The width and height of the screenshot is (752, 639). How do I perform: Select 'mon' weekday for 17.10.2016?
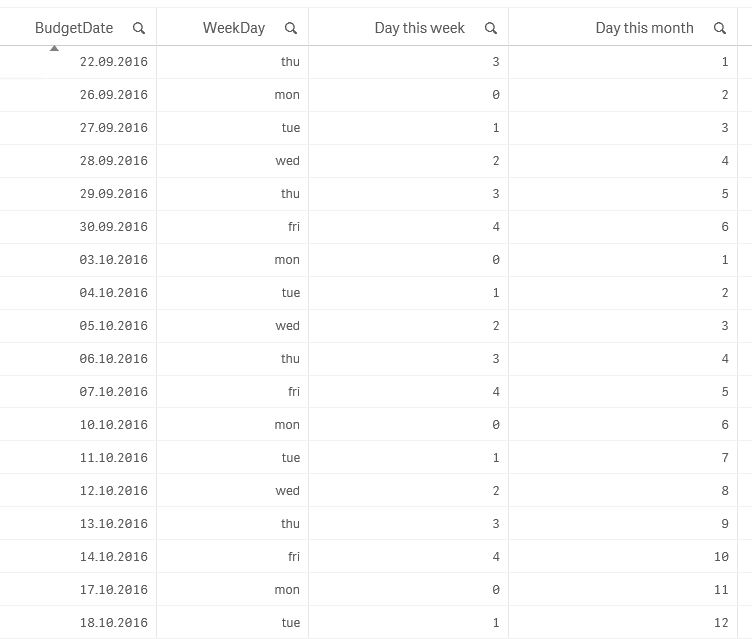click(x=287, y=590)
